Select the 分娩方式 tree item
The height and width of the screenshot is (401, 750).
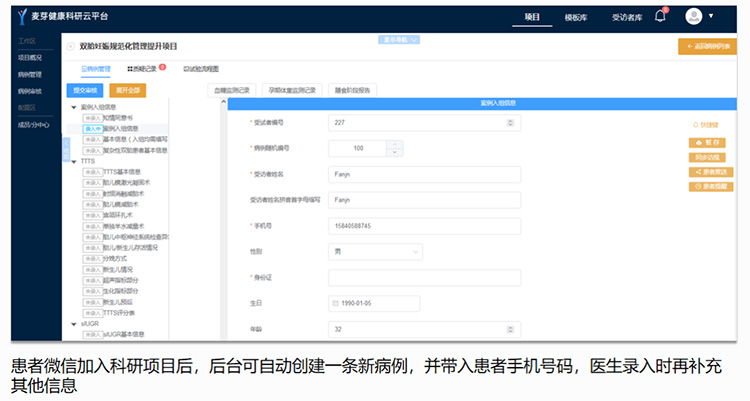pos(105,259)
